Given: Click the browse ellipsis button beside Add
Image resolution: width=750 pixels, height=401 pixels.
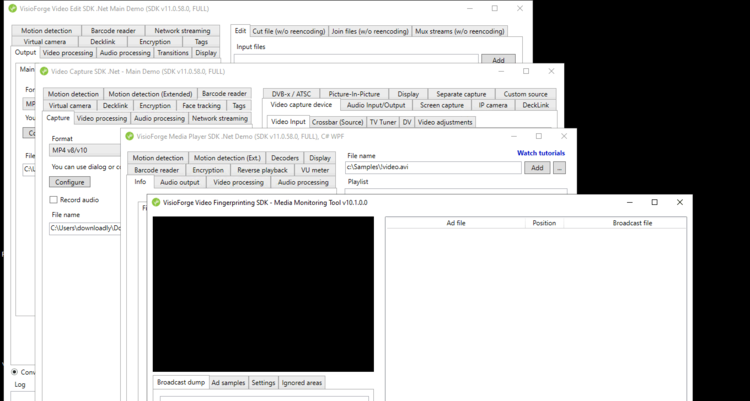Looking at the screenshot, I should [x=559, y=168].
